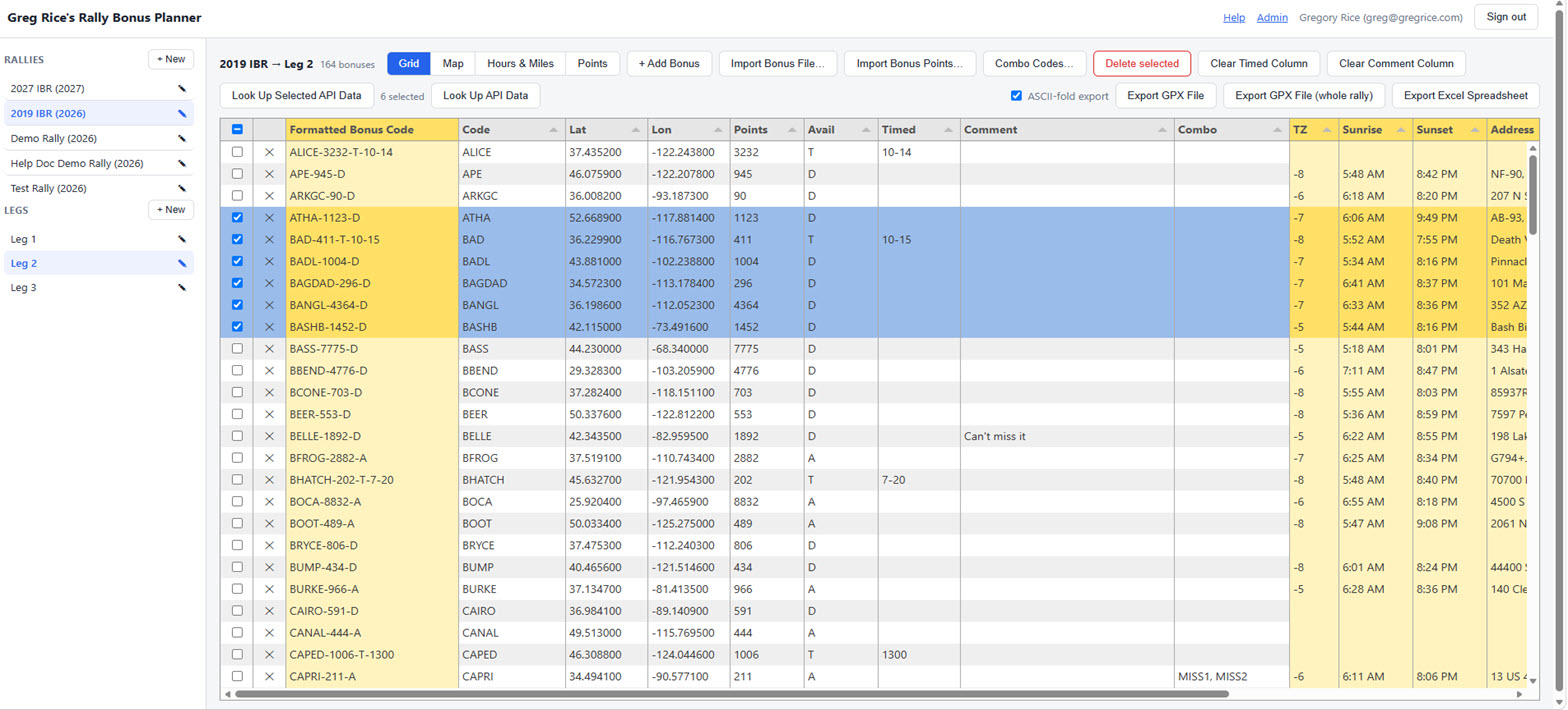Check the ALICE-3232-T-10-14 row checkbox
The image size is (1568, 710).
[x=237, y=152]
